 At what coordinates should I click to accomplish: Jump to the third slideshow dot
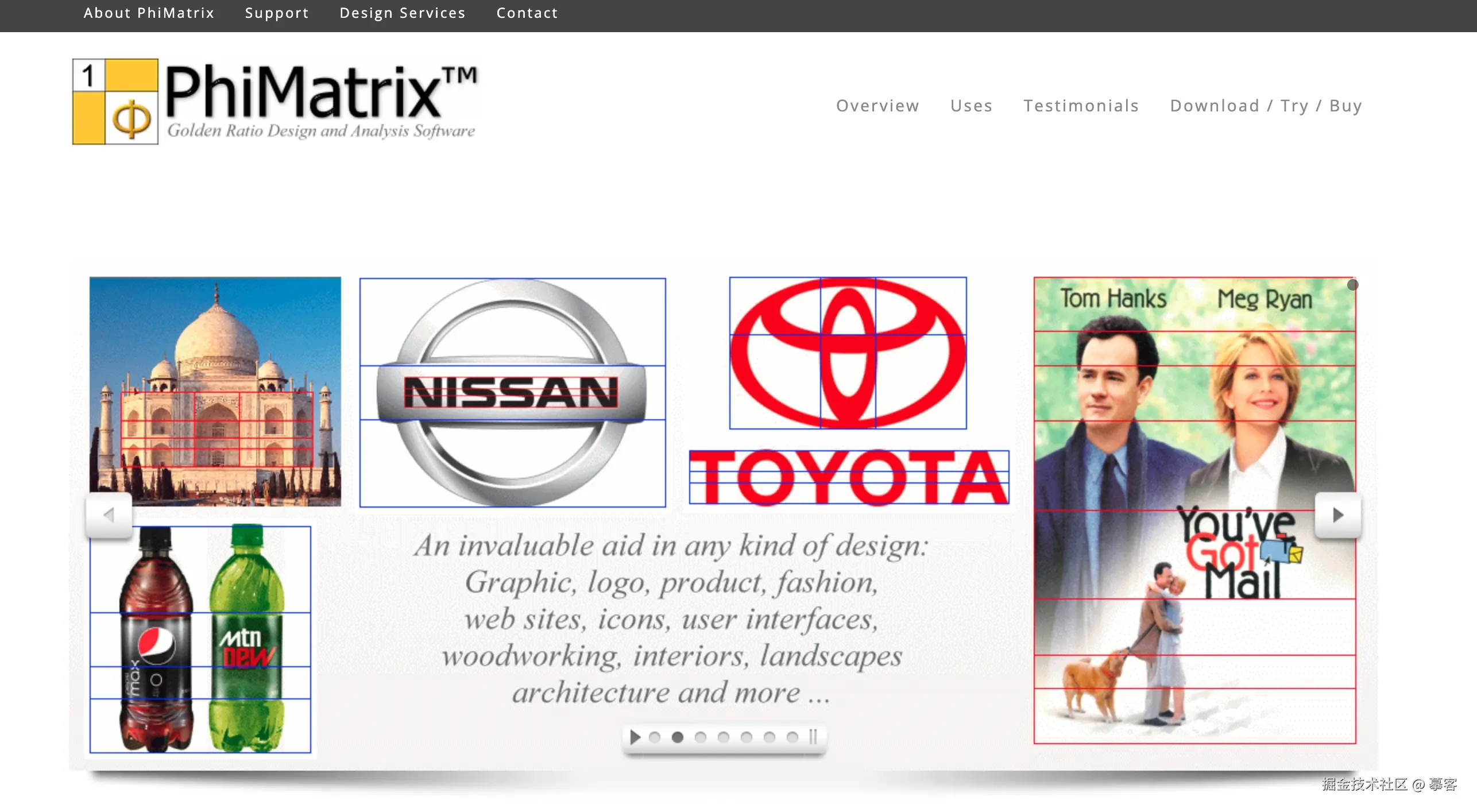coord(700,737)
